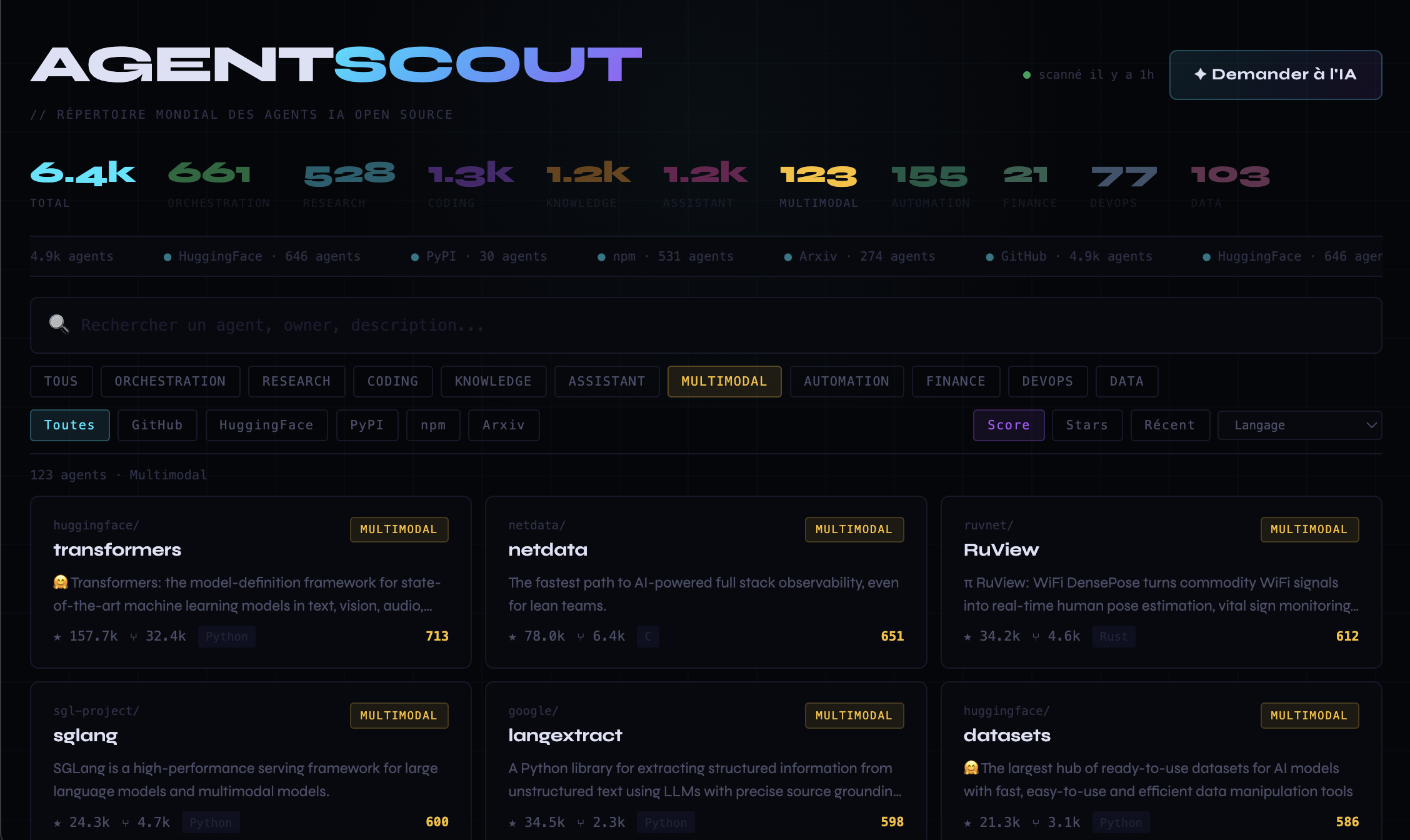Select the FINANCE category tab
The image size is (1410, 840).
956,381
